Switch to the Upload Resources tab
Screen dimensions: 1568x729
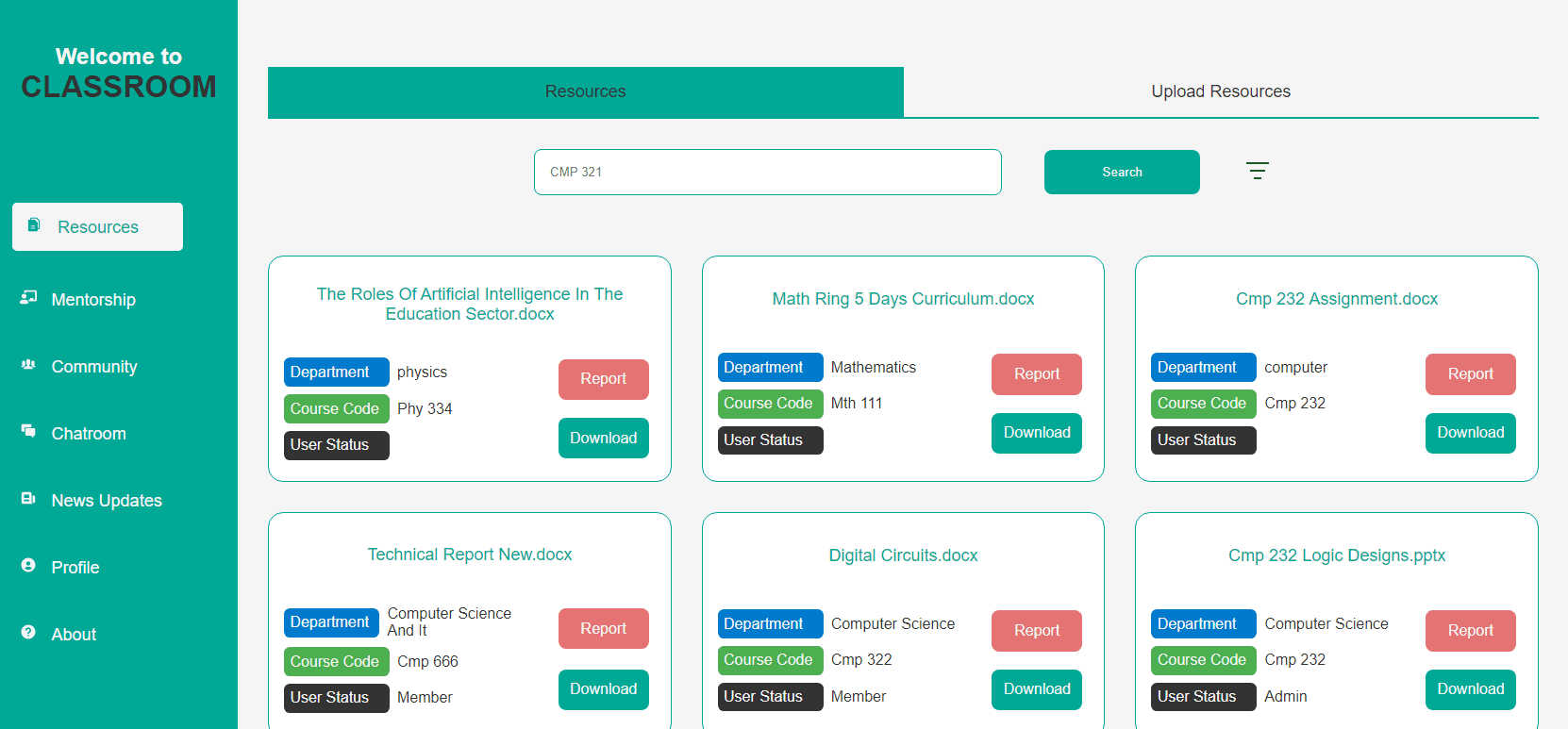(1221, 91)
